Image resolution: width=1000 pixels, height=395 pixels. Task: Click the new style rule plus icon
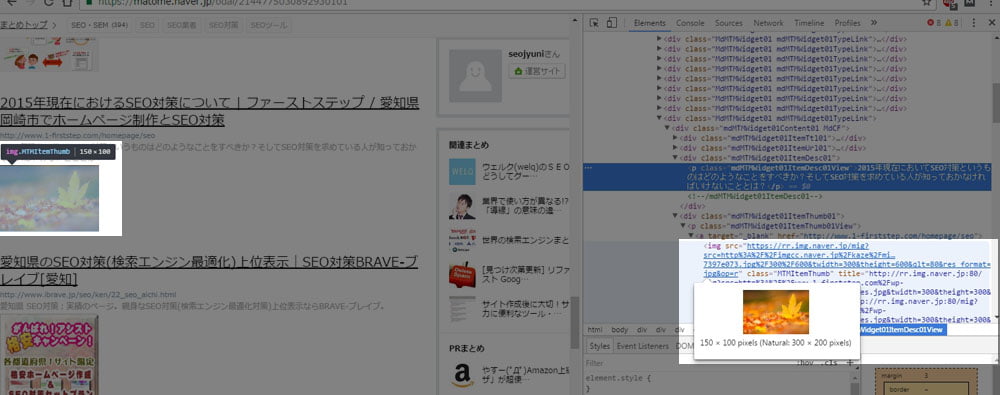849,362
